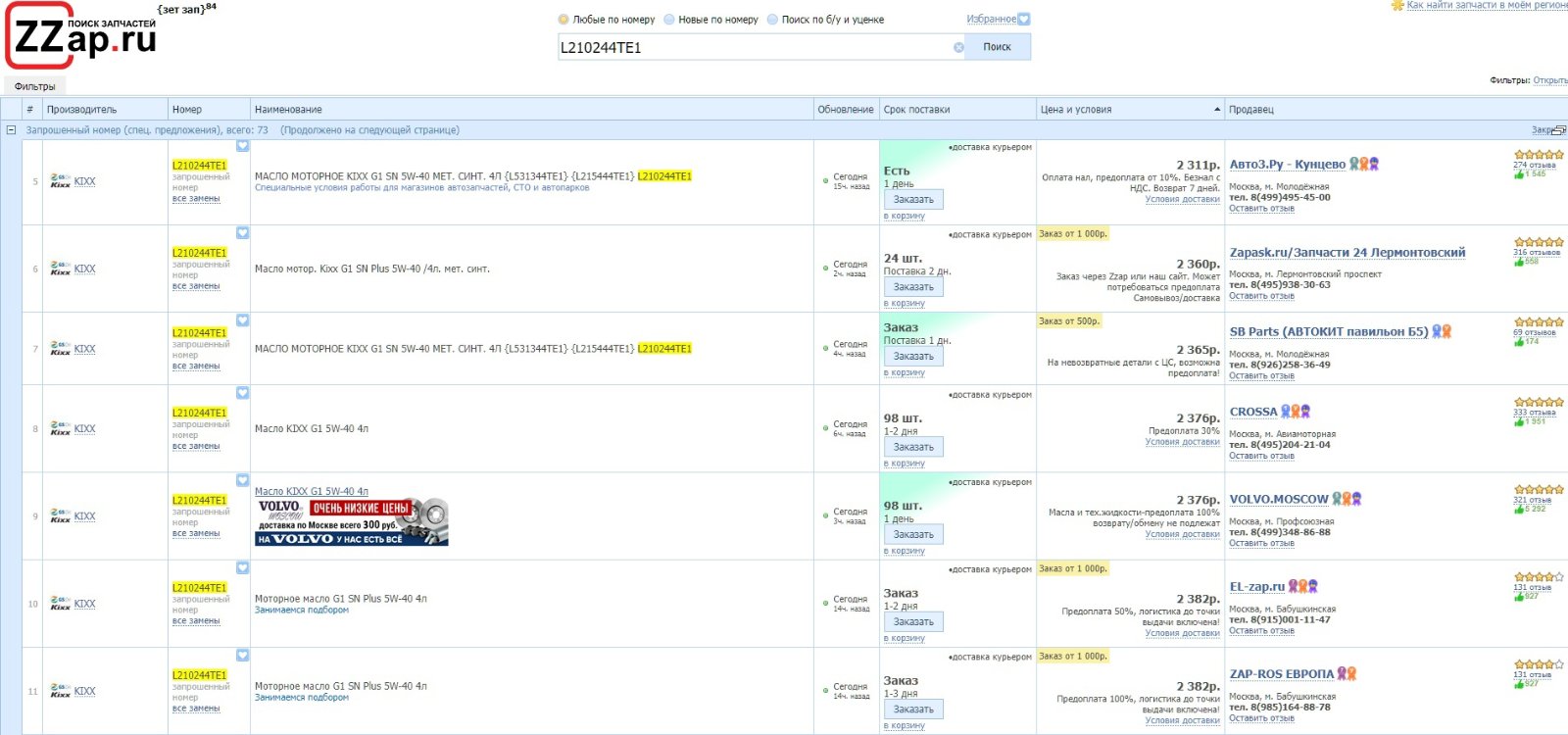Add row 6 part to favorites via heart icon
The image size is (1568, 735).
tap(242, 233)
